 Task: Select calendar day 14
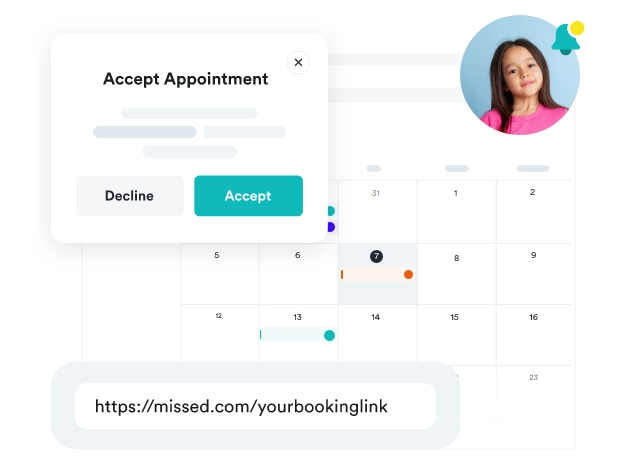[376, 317]
